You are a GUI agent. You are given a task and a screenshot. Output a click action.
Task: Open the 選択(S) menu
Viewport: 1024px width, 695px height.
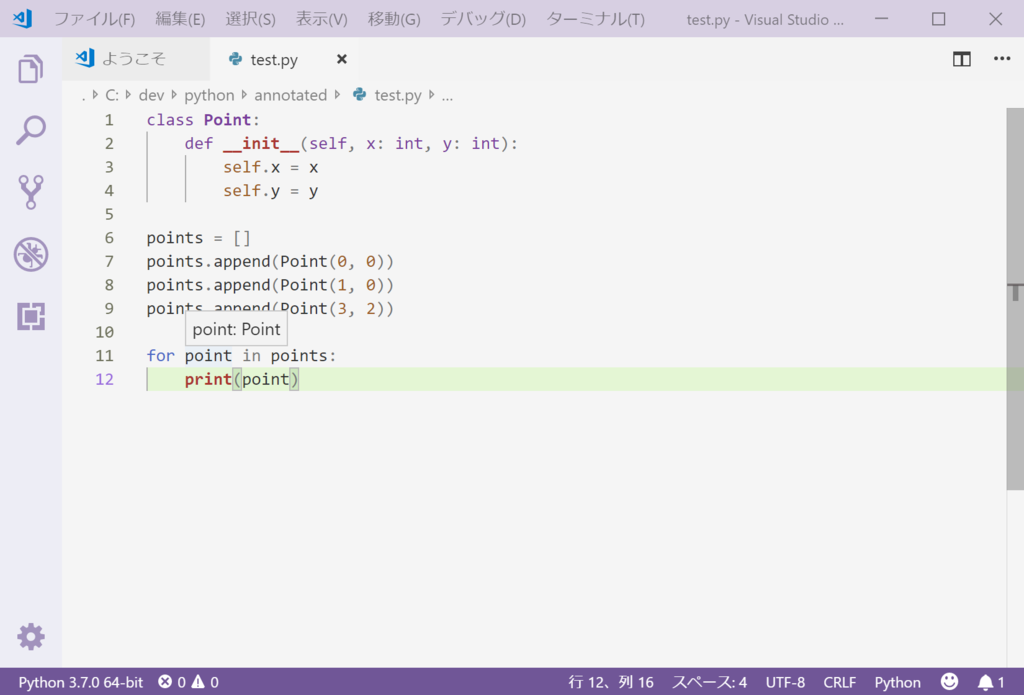point(250,20)
